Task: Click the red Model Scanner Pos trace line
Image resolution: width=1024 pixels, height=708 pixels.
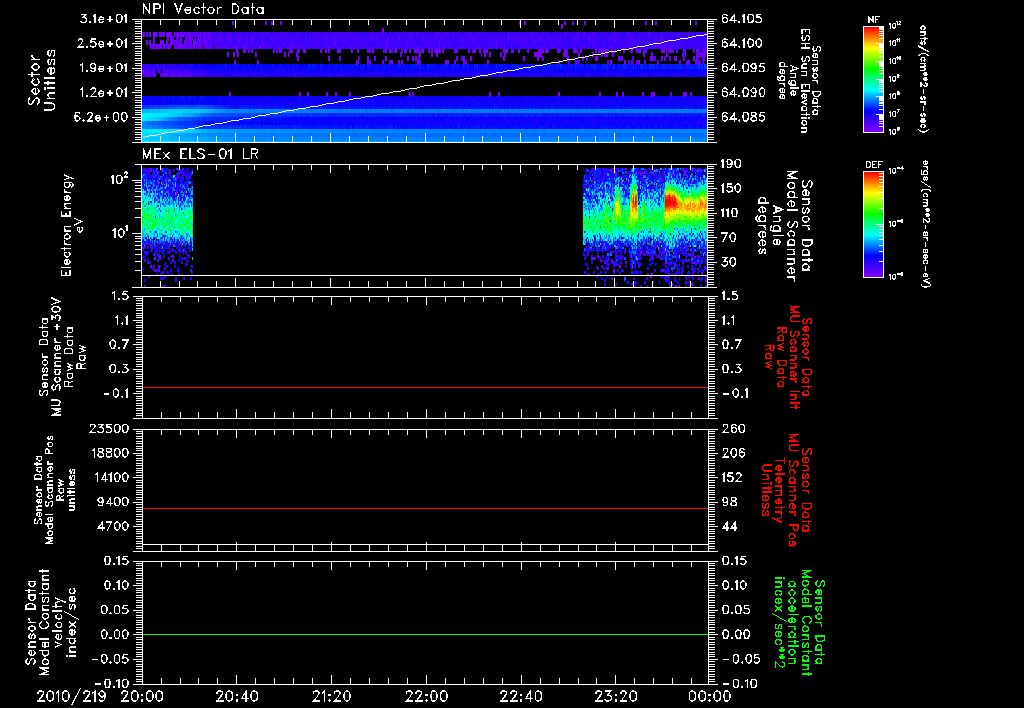Action: click(424, 508)
